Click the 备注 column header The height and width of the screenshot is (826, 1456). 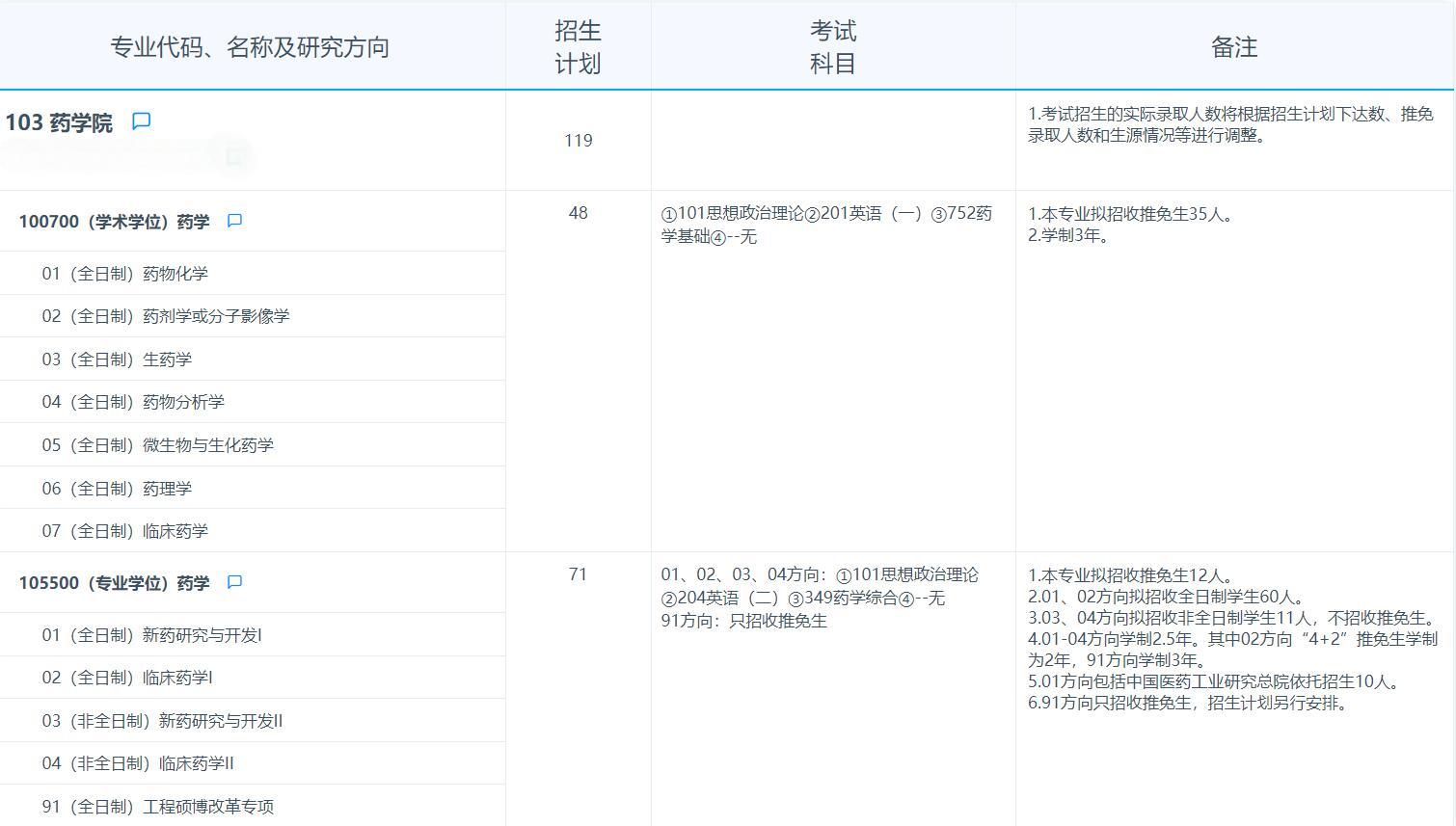1234,45
